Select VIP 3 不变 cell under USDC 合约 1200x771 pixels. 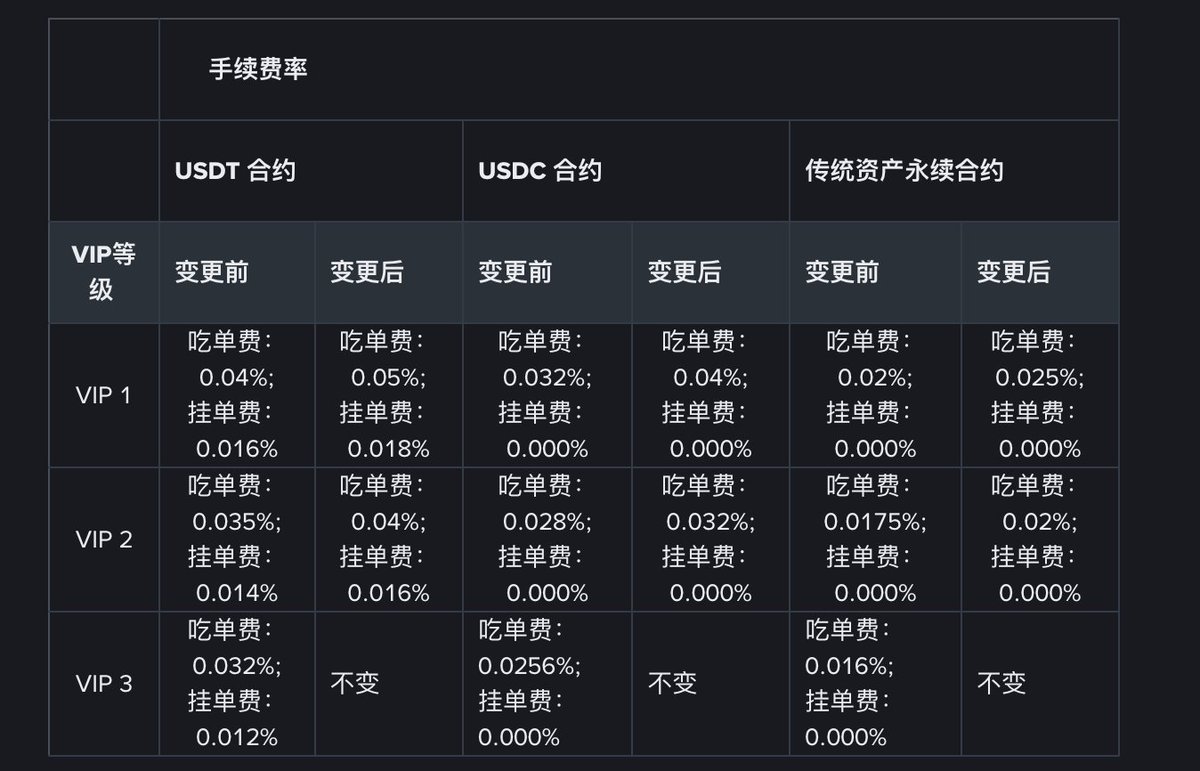point(672,684)
